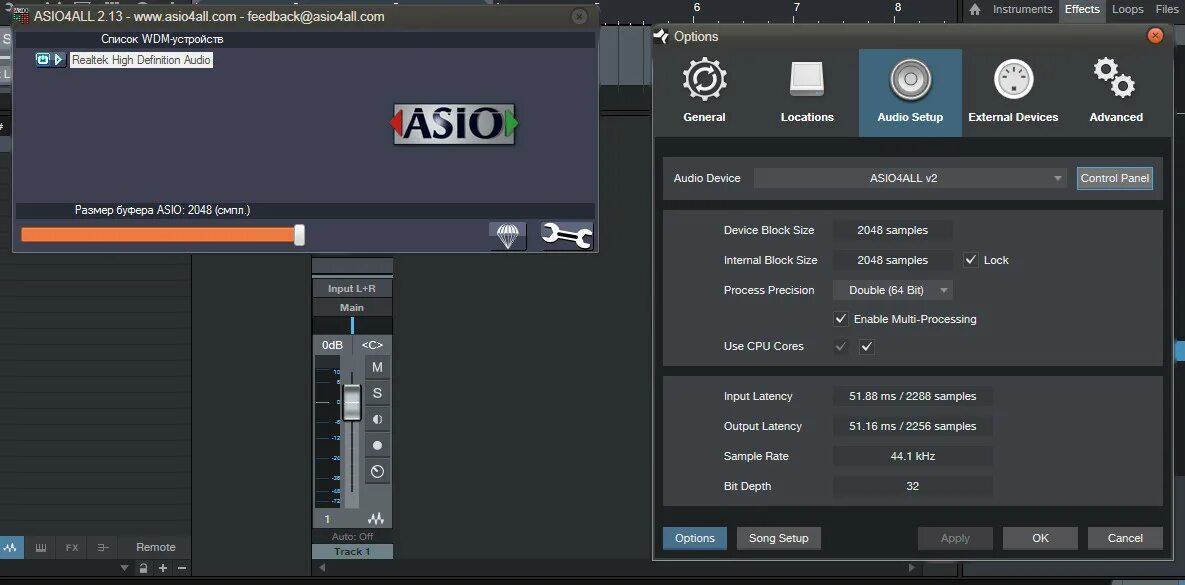This screenshot has height=585, width=1185.
Task: Click the 0dB volume value on Track 1
Action: [333, 345]
